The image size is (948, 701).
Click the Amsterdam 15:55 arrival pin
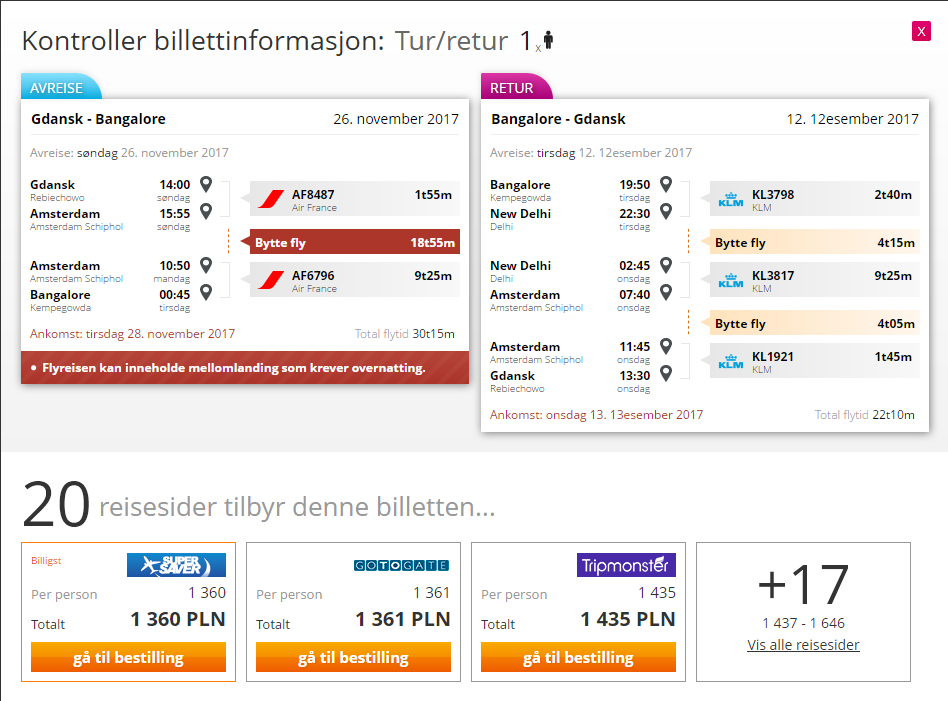206,212
